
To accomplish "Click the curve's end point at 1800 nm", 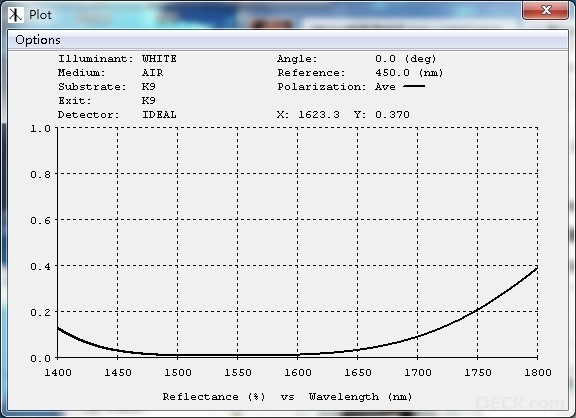I will (x=537, y=268).
